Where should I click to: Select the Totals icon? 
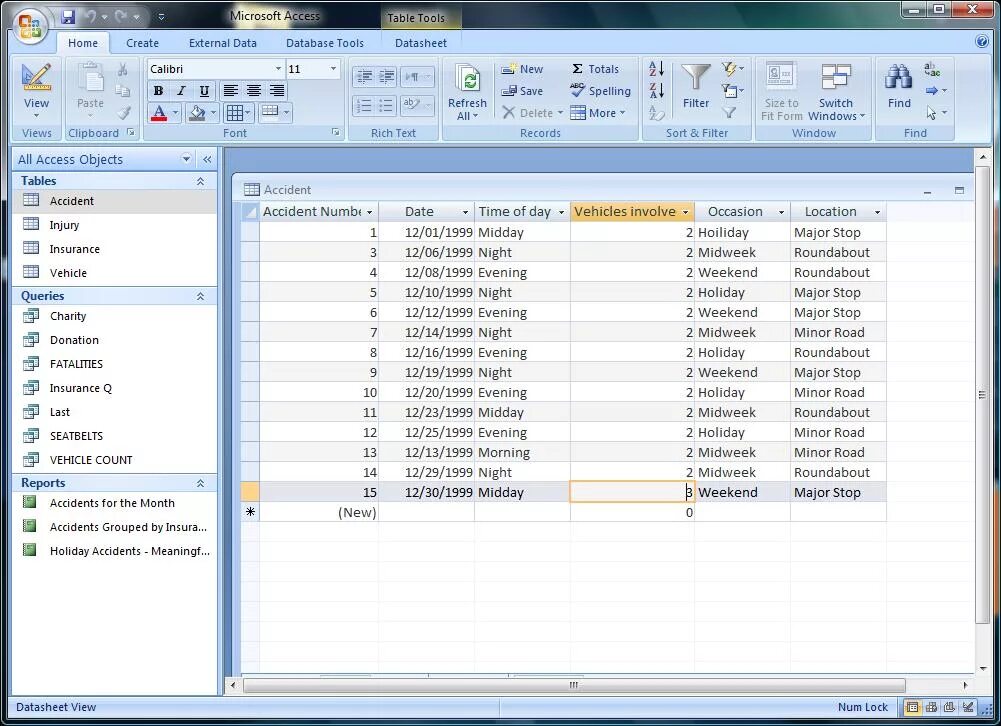click(596, 68)
